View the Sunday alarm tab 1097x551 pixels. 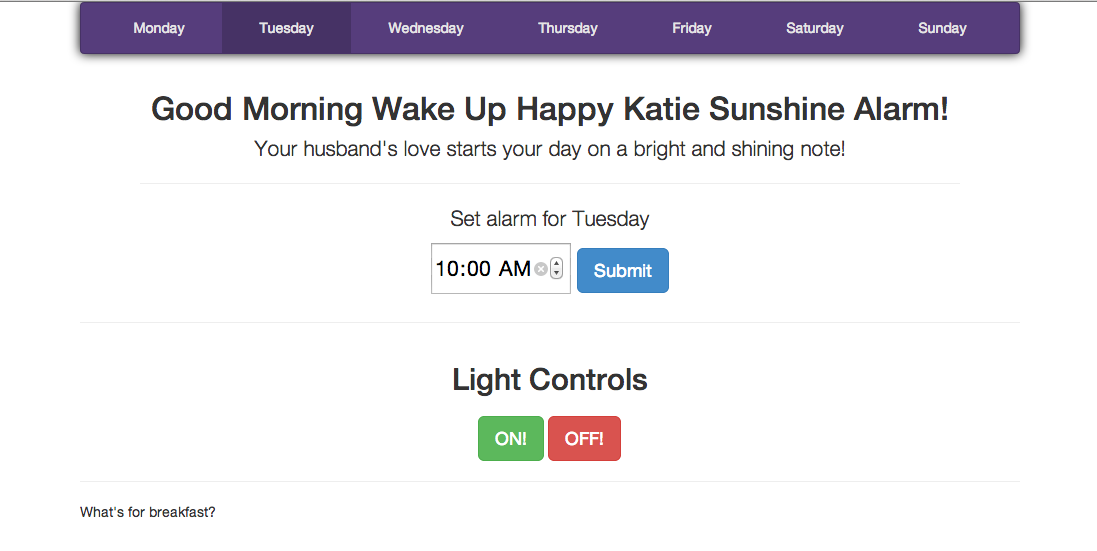click(x=942, y=28)
